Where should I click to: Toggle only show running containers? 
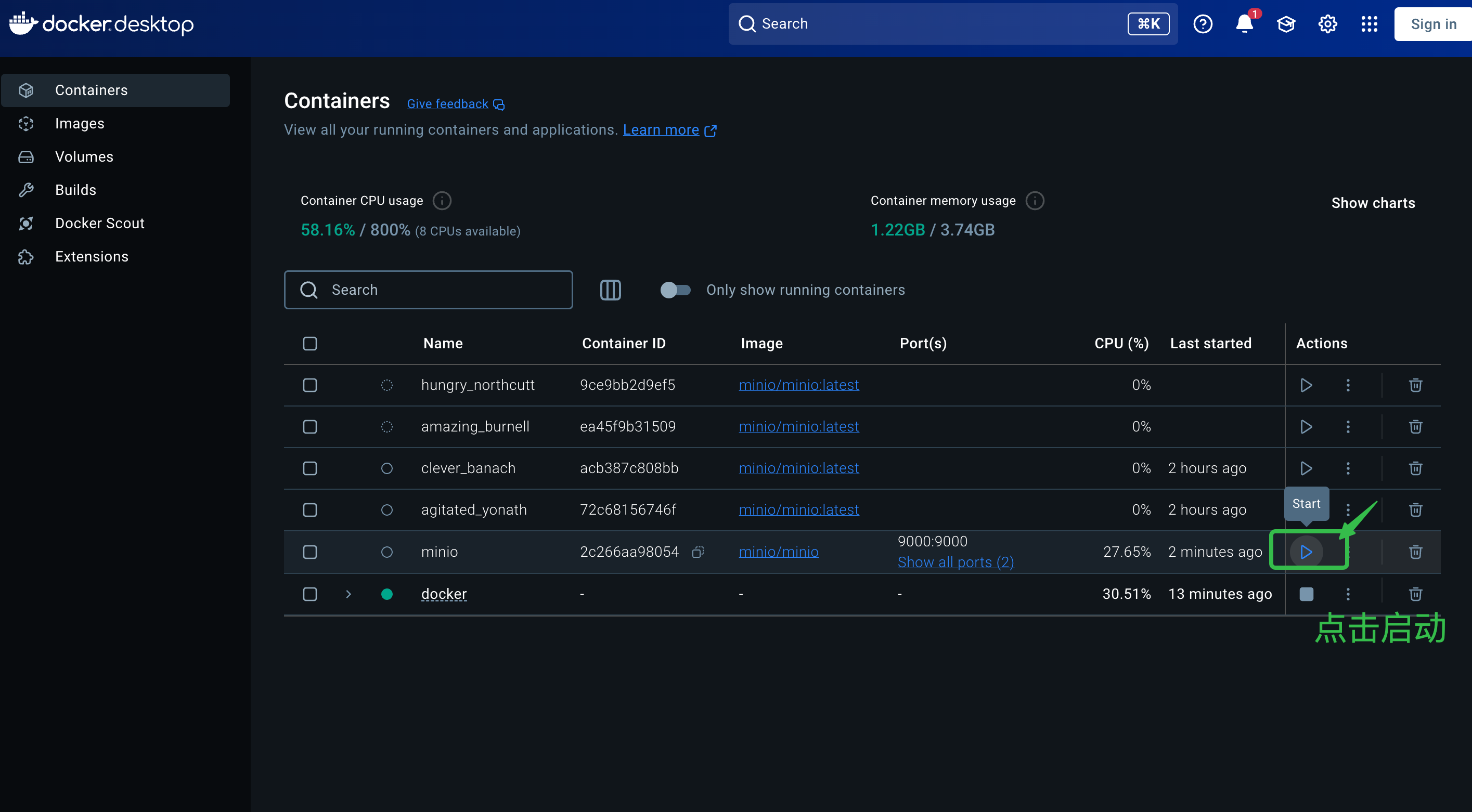pyautogui.click(x=675, y=290)
